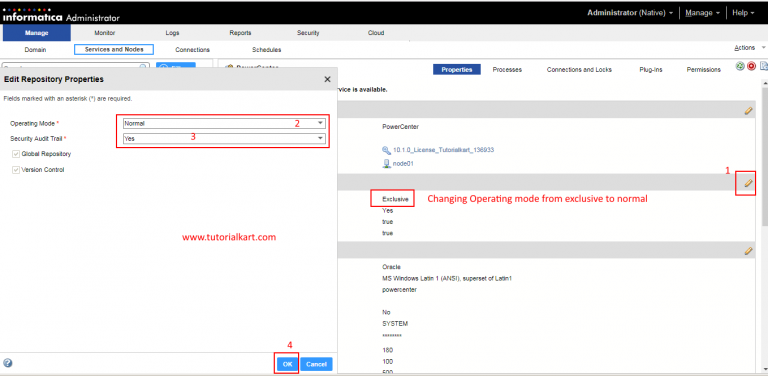Click pencil icon in general properties header
This screenshot has width=768, height=376.
[x=748, y=111]
